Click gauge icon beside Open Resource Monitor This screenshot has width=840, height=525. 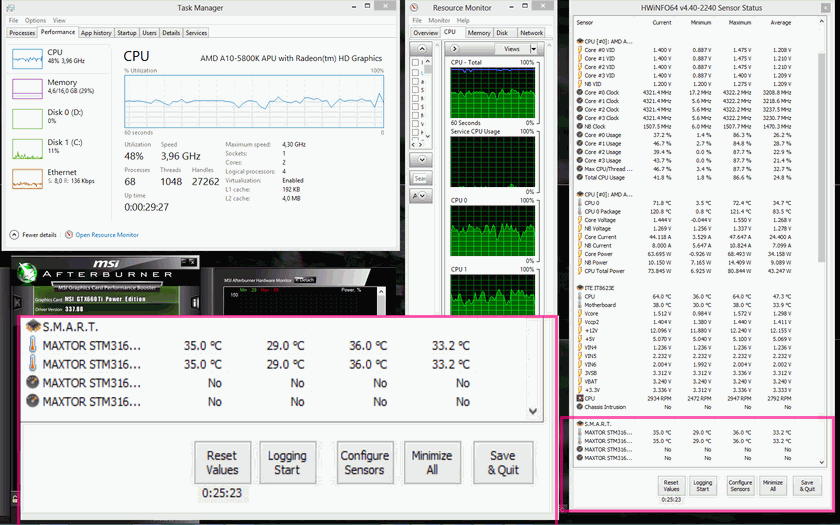coord(69,235)
